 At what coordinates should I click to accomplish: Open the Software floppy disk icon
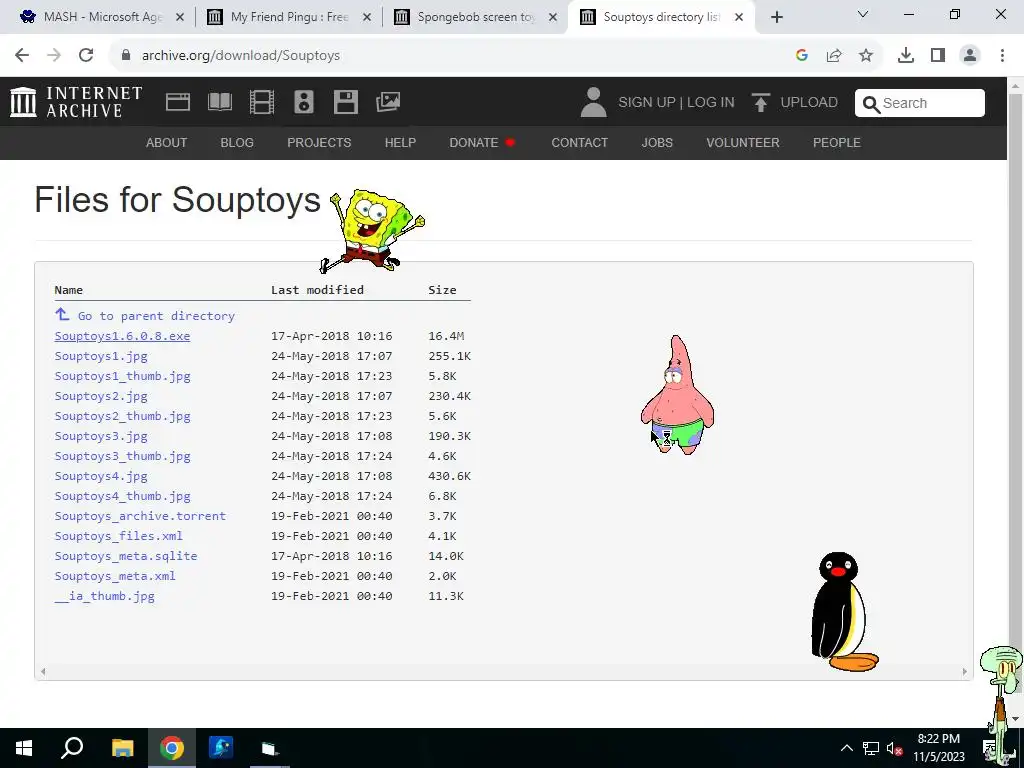[x=345, y=102]
